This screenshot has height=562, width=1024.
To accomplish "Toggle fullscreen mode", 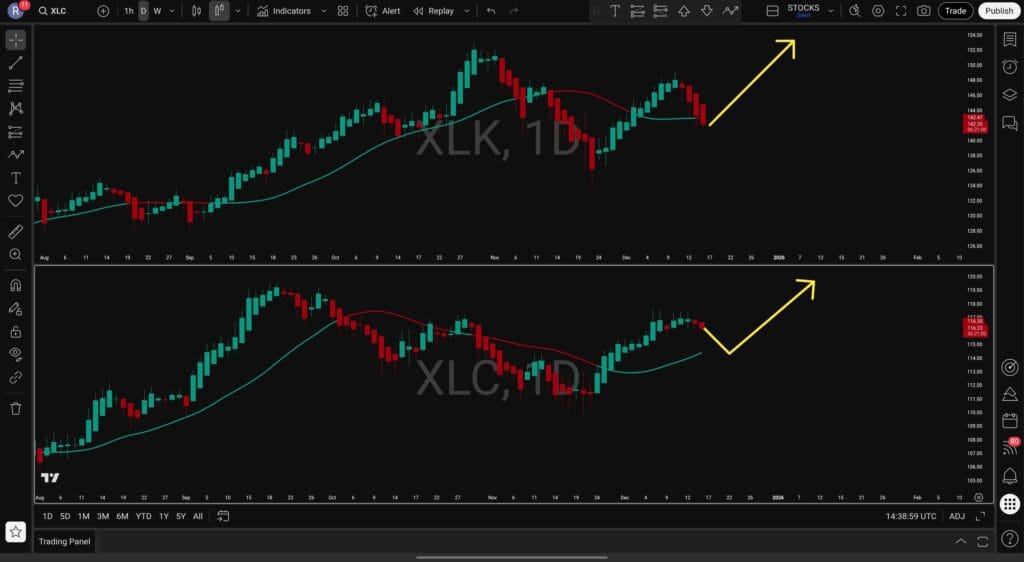I will (901, 11).
